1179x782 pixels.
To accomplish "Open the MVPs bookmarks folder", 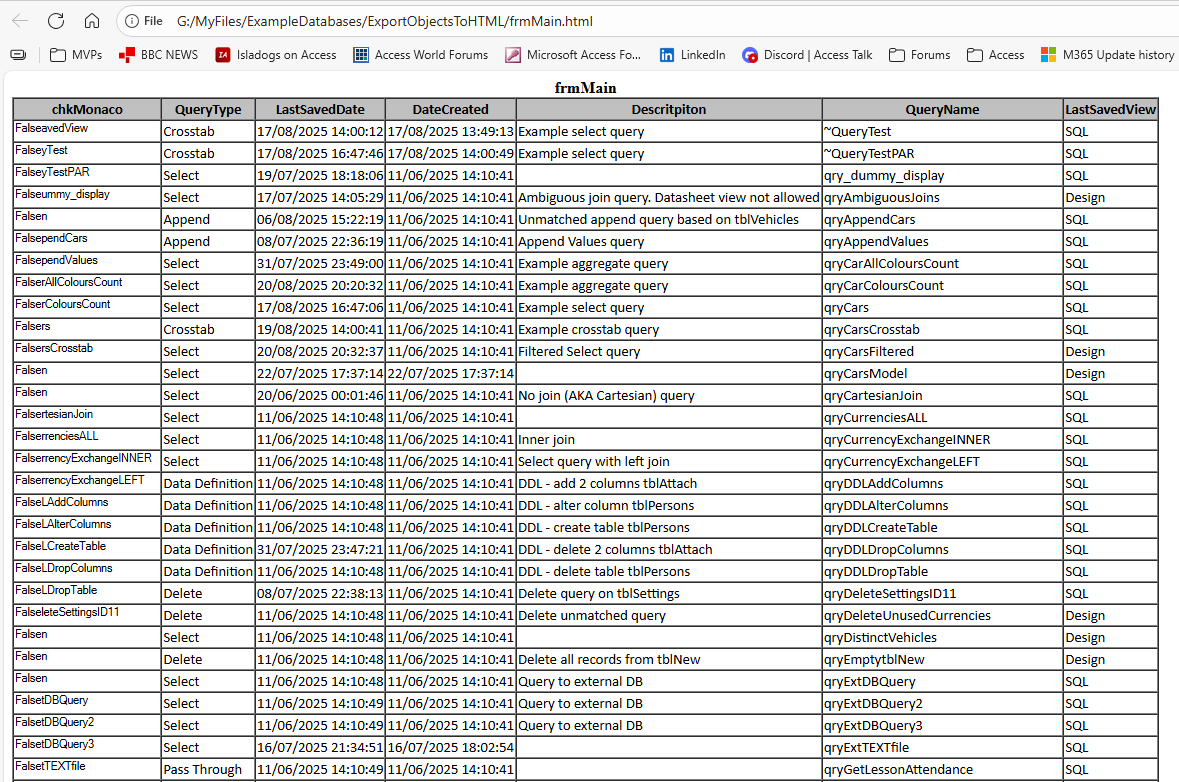I will tap(76, 55).
